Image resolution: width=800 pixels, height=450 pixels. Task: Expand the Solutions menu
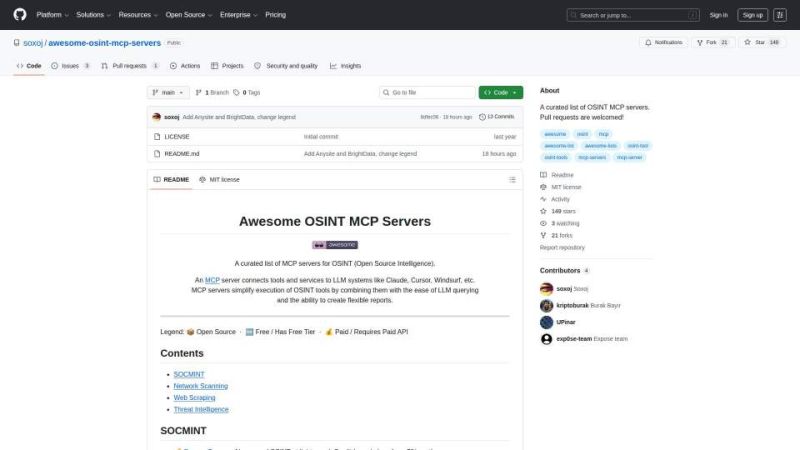93,15
